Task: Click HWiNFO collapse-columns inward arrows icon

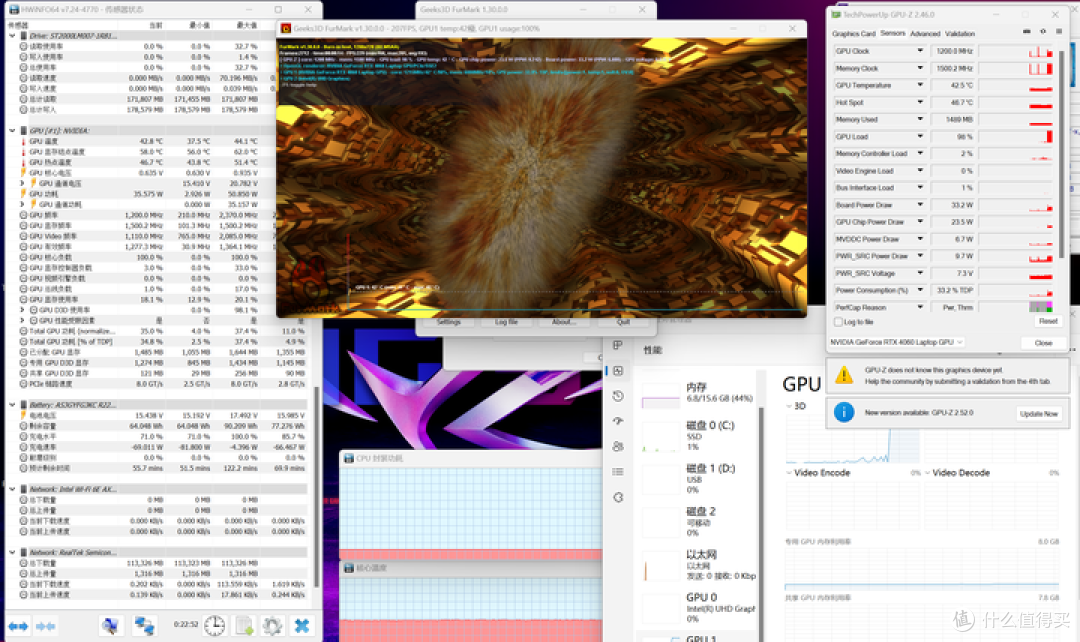Action: click(45, 626)
